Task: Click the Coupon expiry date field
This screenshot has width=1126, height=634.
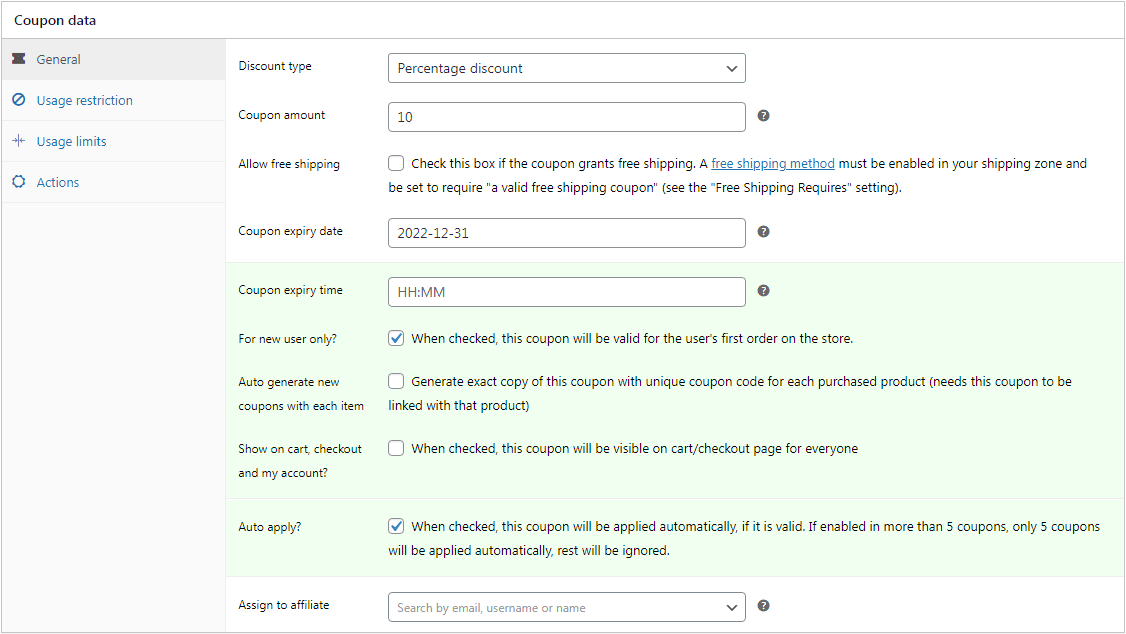Action: (567, 233)
